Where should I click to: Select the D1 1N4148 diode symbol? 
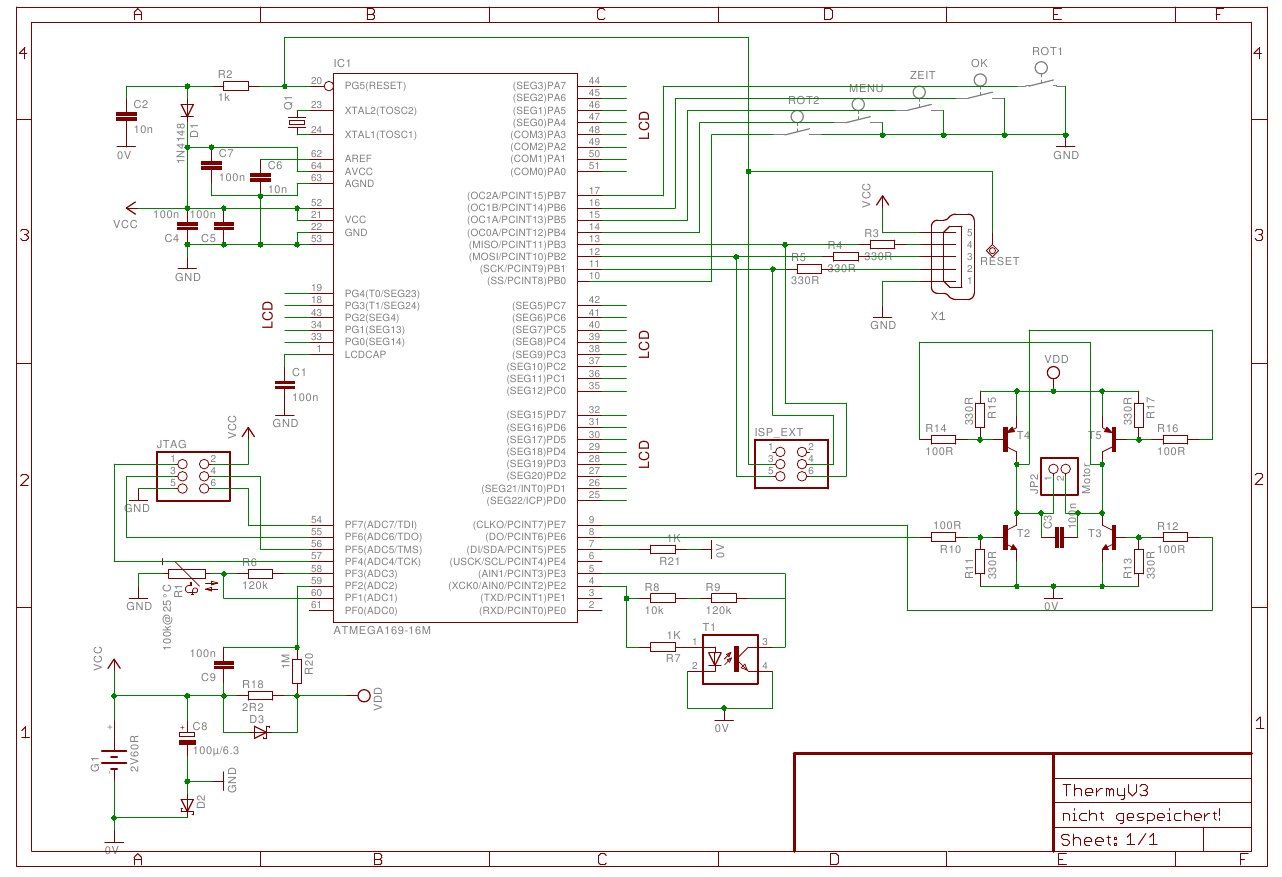tap(186, 111)
